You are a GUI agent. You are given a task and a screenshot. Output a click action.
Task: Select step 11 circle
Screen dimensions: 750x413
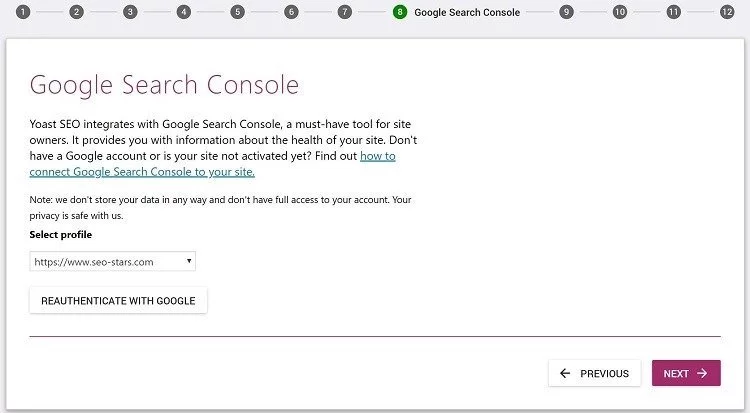673,12
